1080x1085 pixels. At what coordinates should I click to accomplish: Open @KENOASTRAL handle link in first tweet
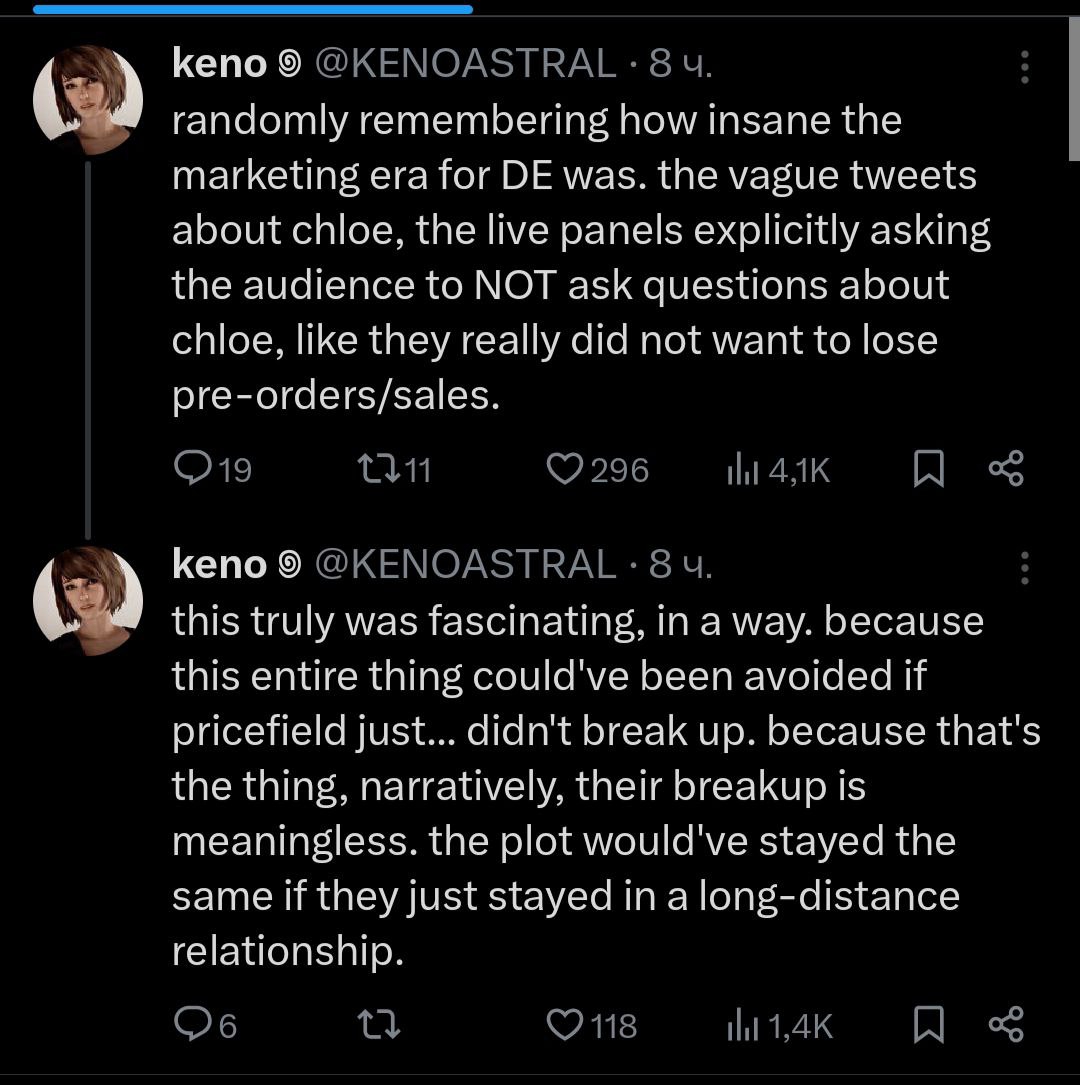click(465, 64)
